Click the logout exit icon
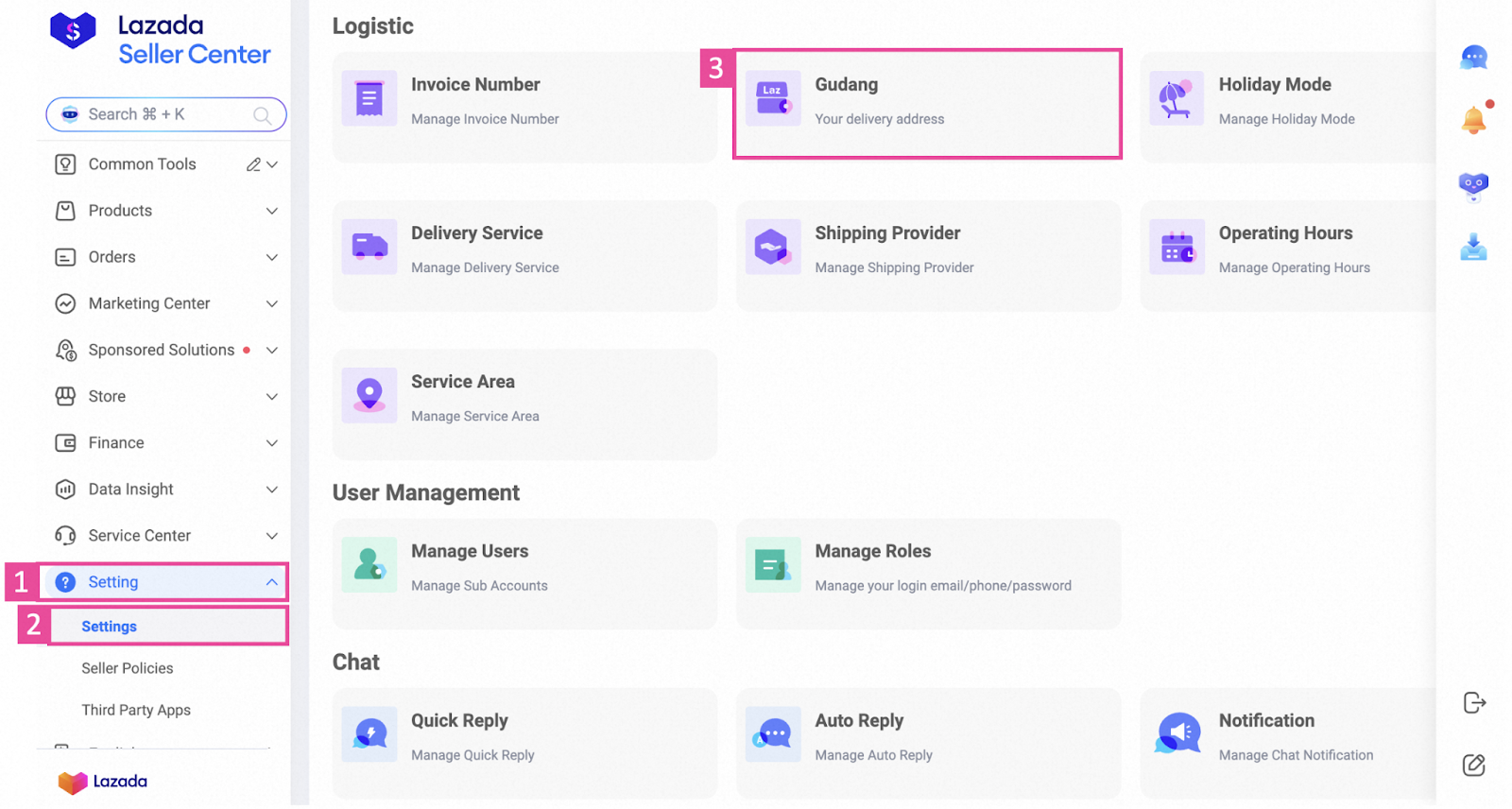Screen dimensions: 1512x809 point(1474,703)
